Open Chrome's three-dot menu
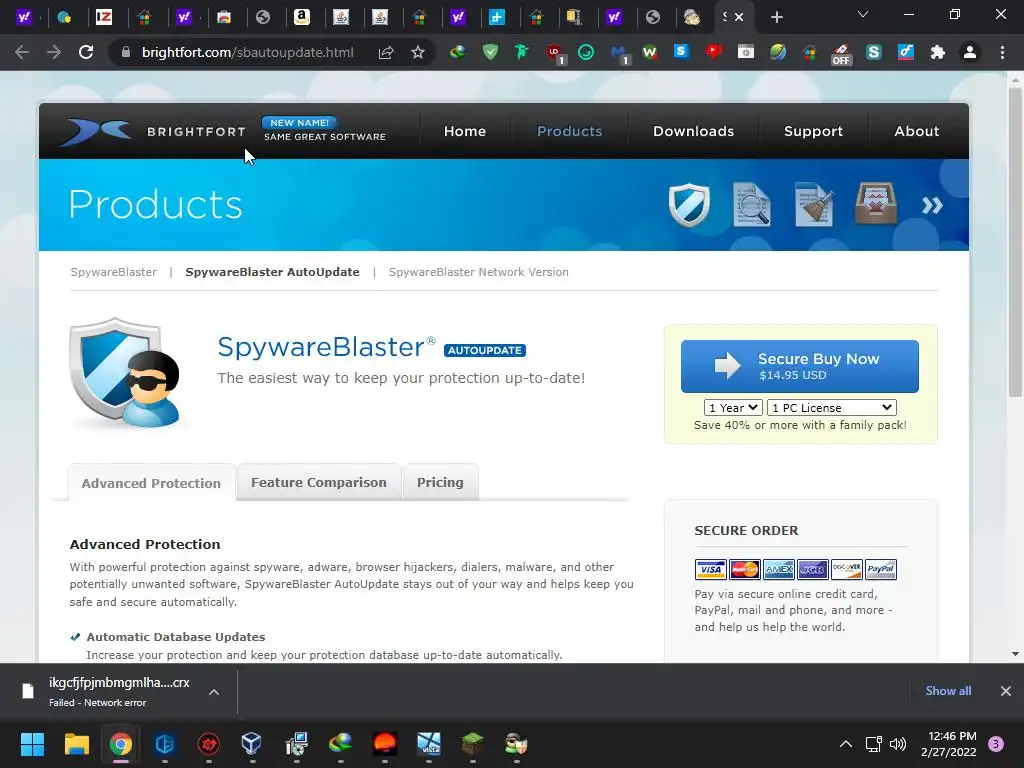 coord(1002,52)
